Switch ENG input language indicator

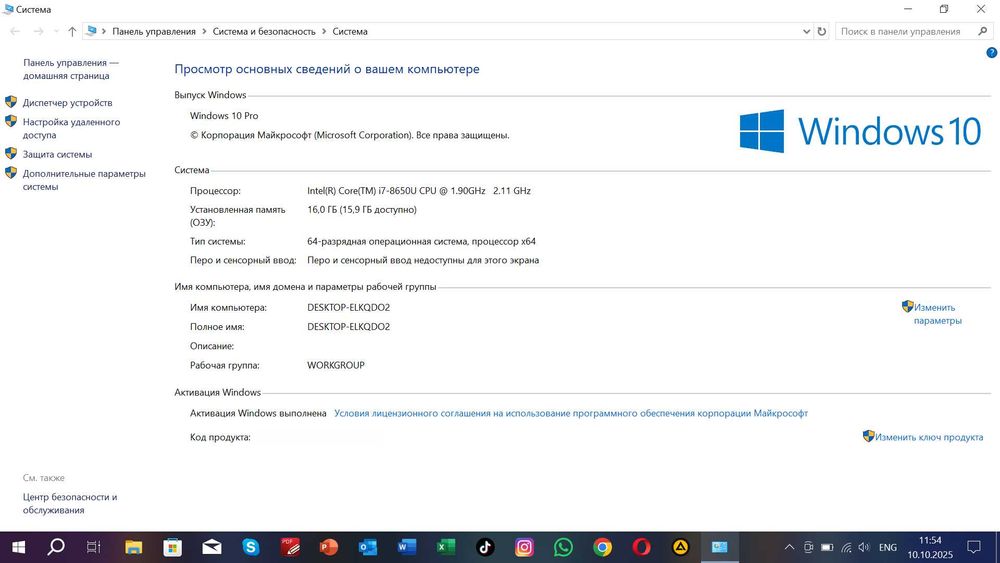[x=888, y=547]
